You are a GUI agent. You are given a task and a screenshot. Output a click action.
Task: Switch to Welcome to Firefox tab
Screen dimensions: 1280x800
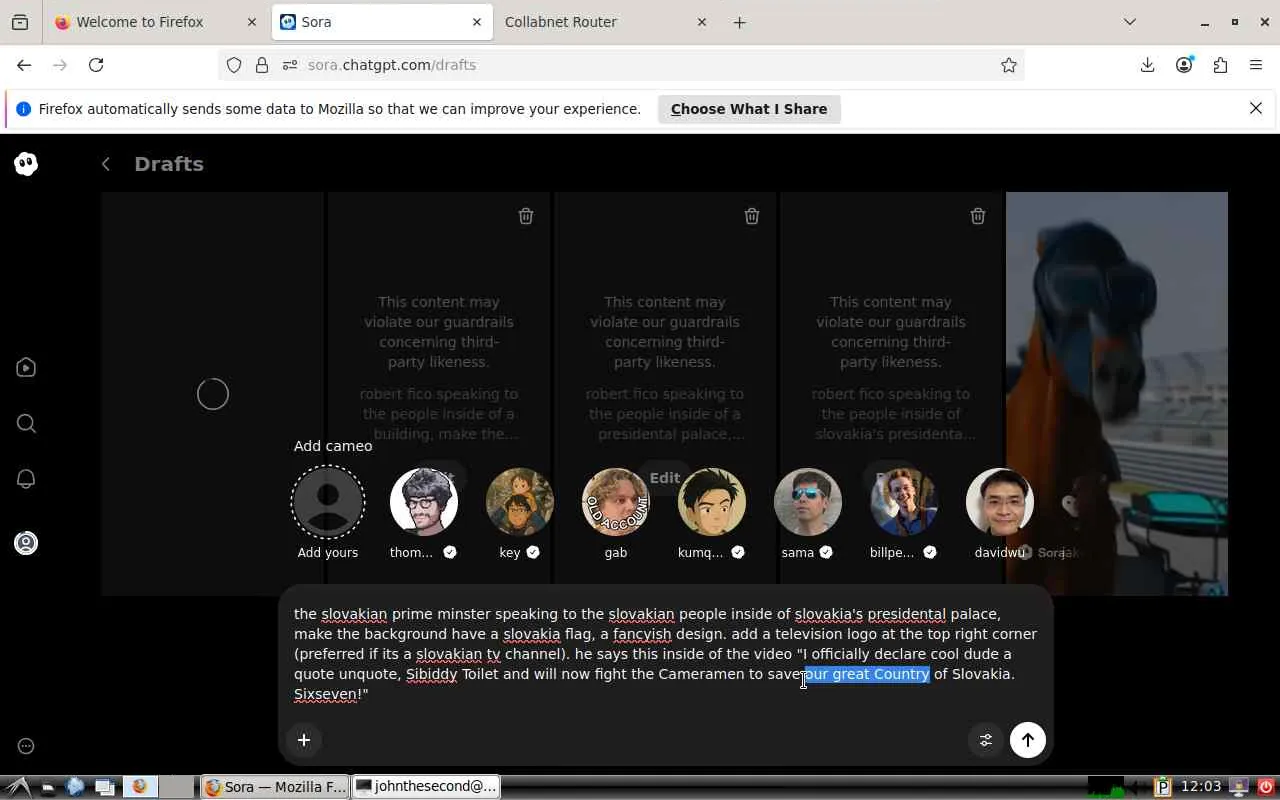pos(157,22)
